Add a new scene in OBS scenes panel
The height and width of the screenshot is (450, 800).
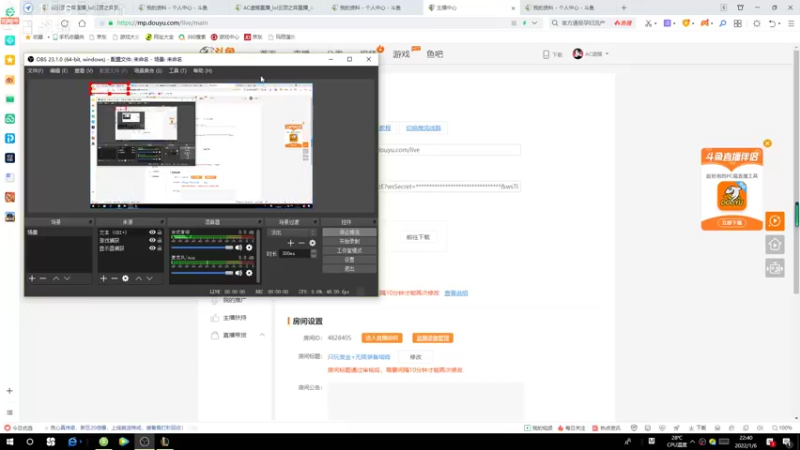click(32, 279)
